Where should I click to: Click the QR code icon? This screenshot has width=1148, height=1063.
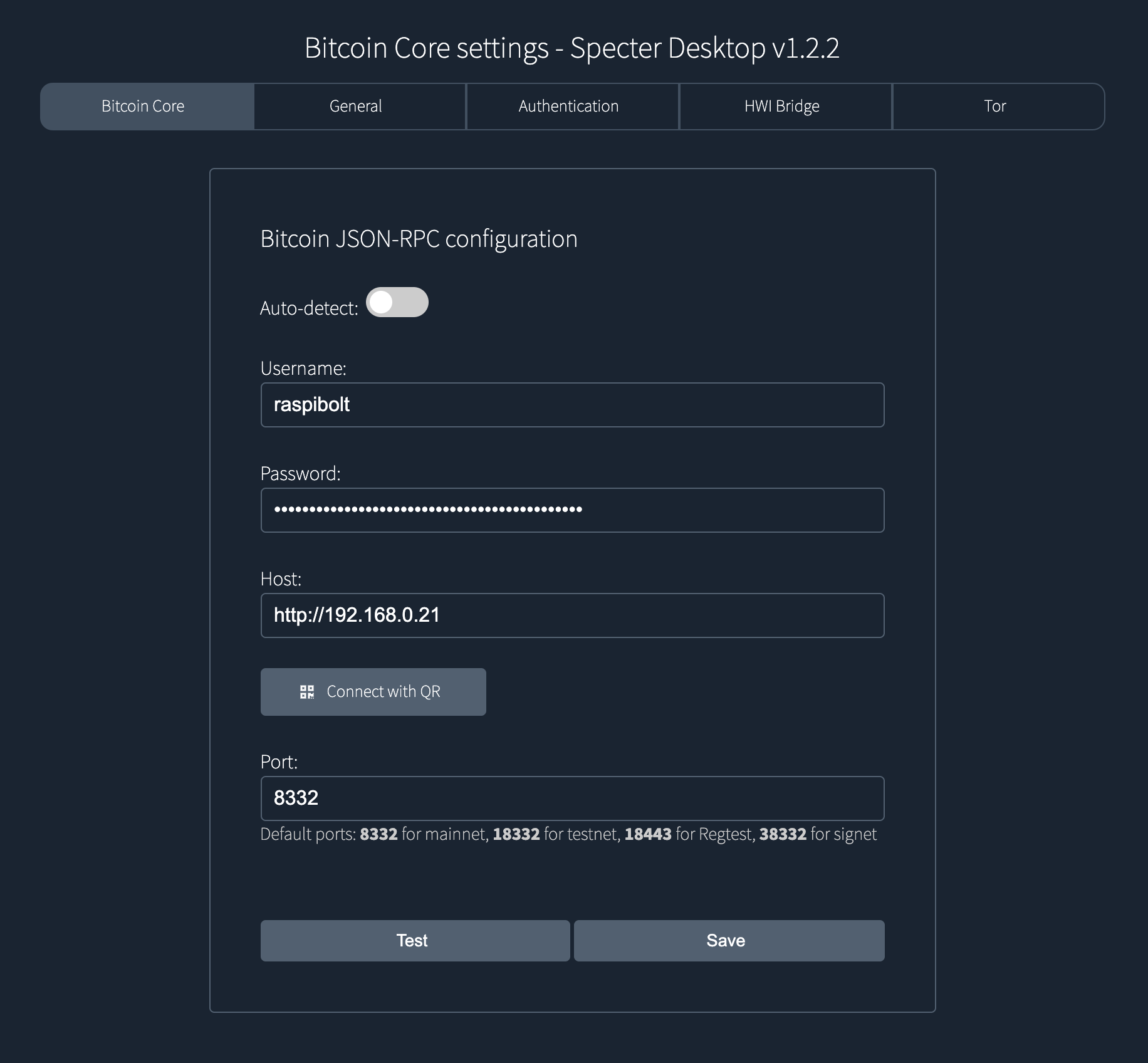coord(307,692)
